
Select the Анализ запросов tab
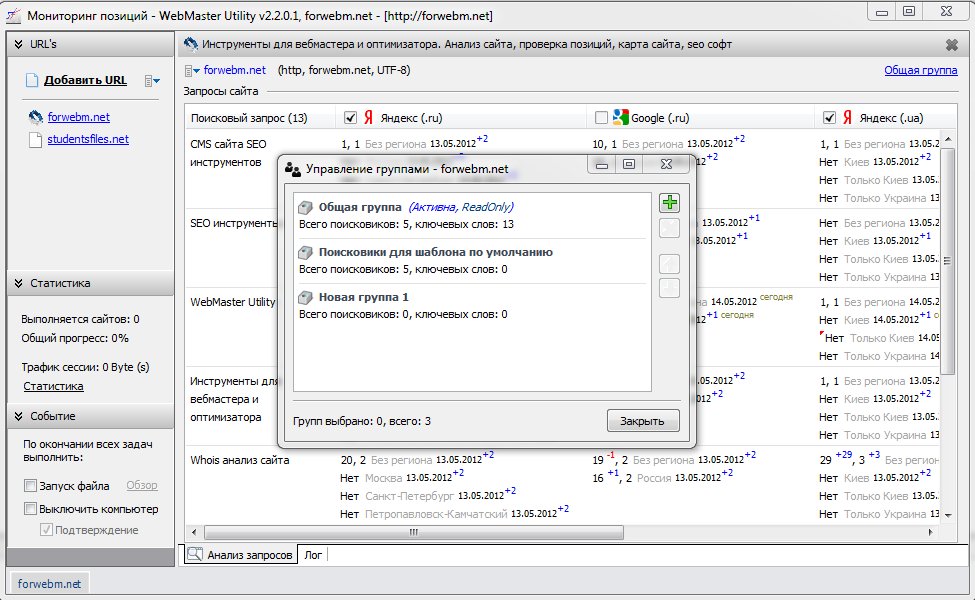click(x=241, y=554)
